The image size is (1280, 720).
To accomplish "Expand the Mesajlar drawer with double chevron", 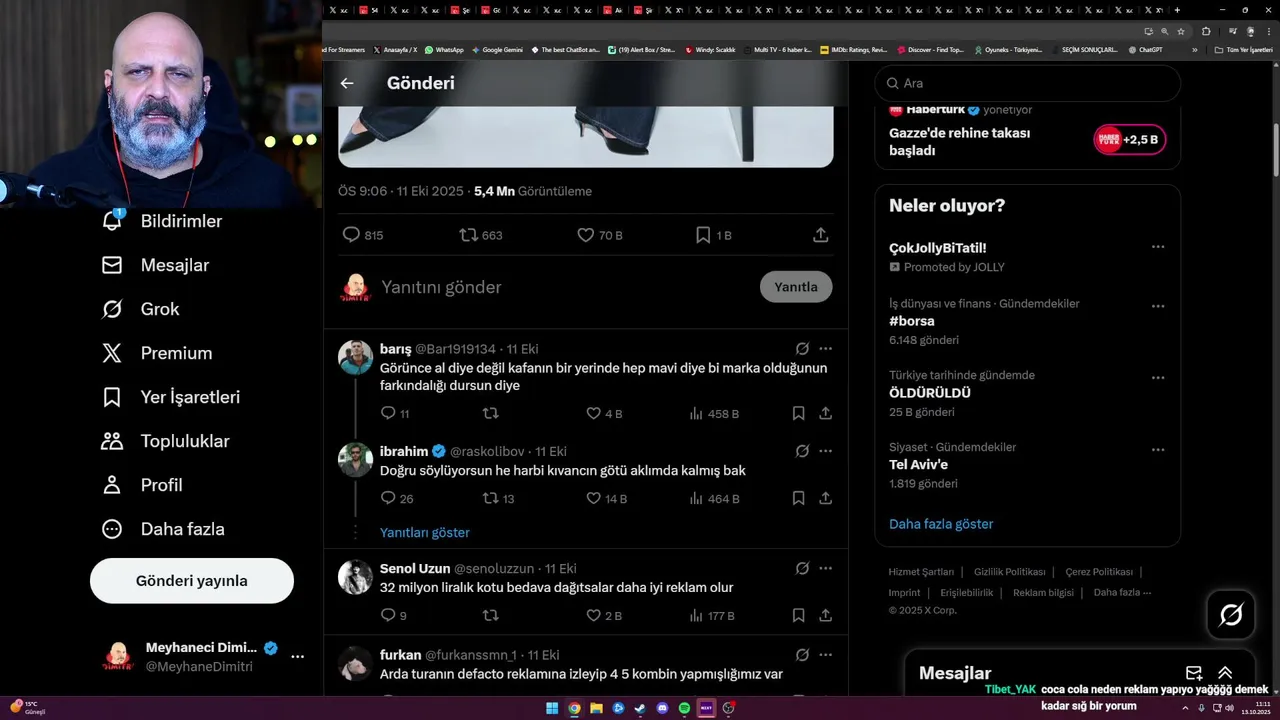I will [x=1225, y=673].
